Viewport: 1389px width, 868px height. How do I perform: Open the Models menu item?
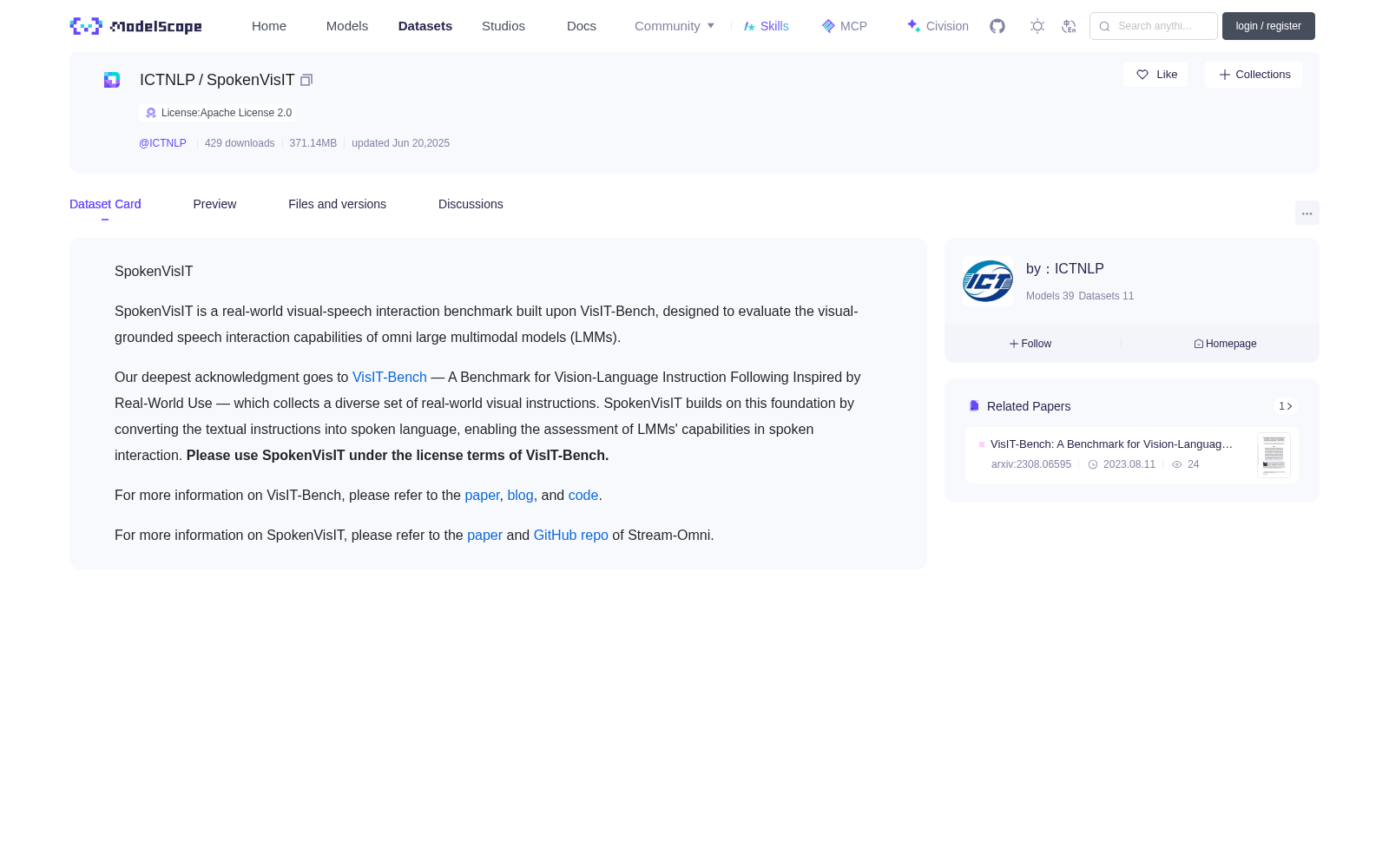(347, 26)
